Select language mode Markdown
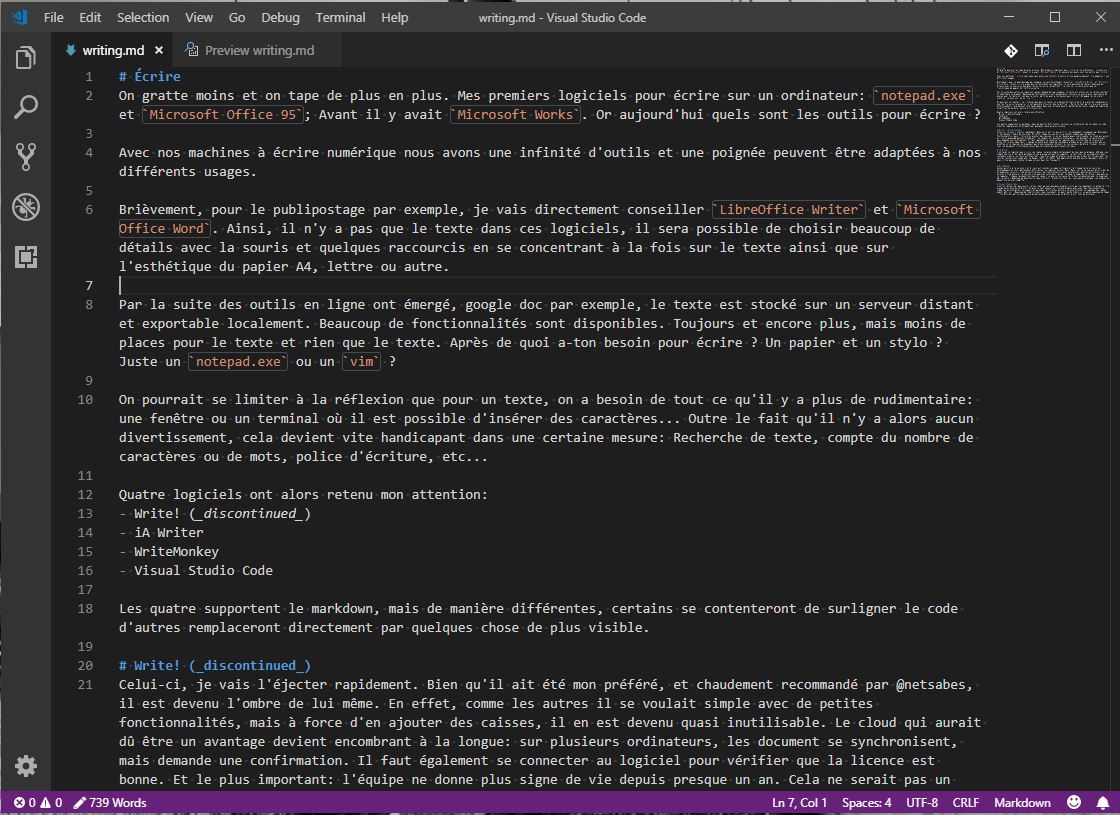Viewport: 1120px width, 815px height. (1022, 803)
